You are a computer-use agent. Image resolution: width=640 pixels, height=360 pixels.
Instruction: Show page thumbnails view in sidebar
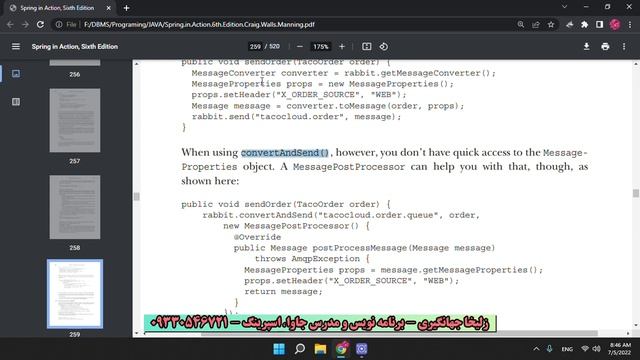pyautogui.click(x=16, y=74)
